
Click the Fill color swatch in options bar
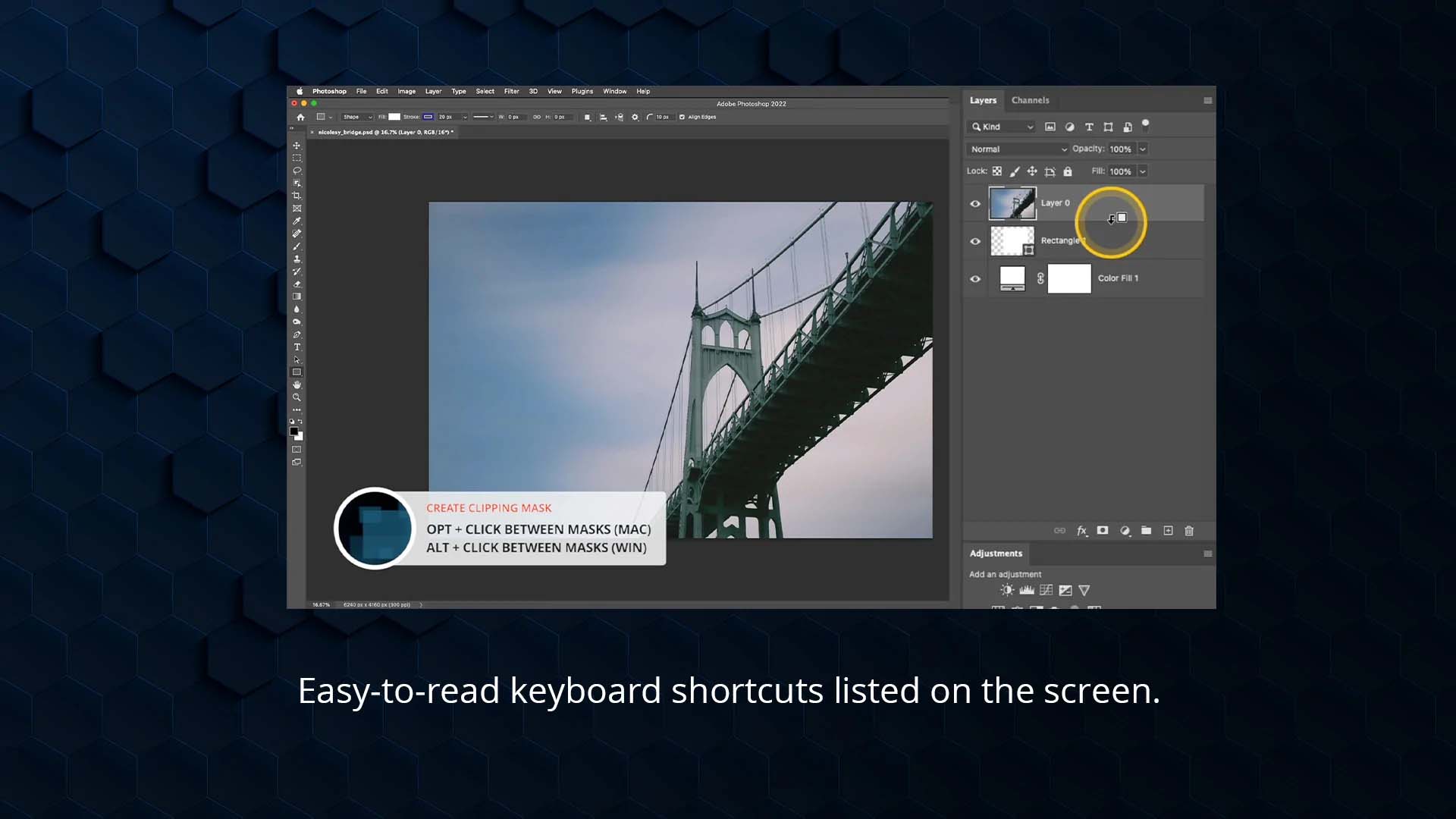(394, 117)
